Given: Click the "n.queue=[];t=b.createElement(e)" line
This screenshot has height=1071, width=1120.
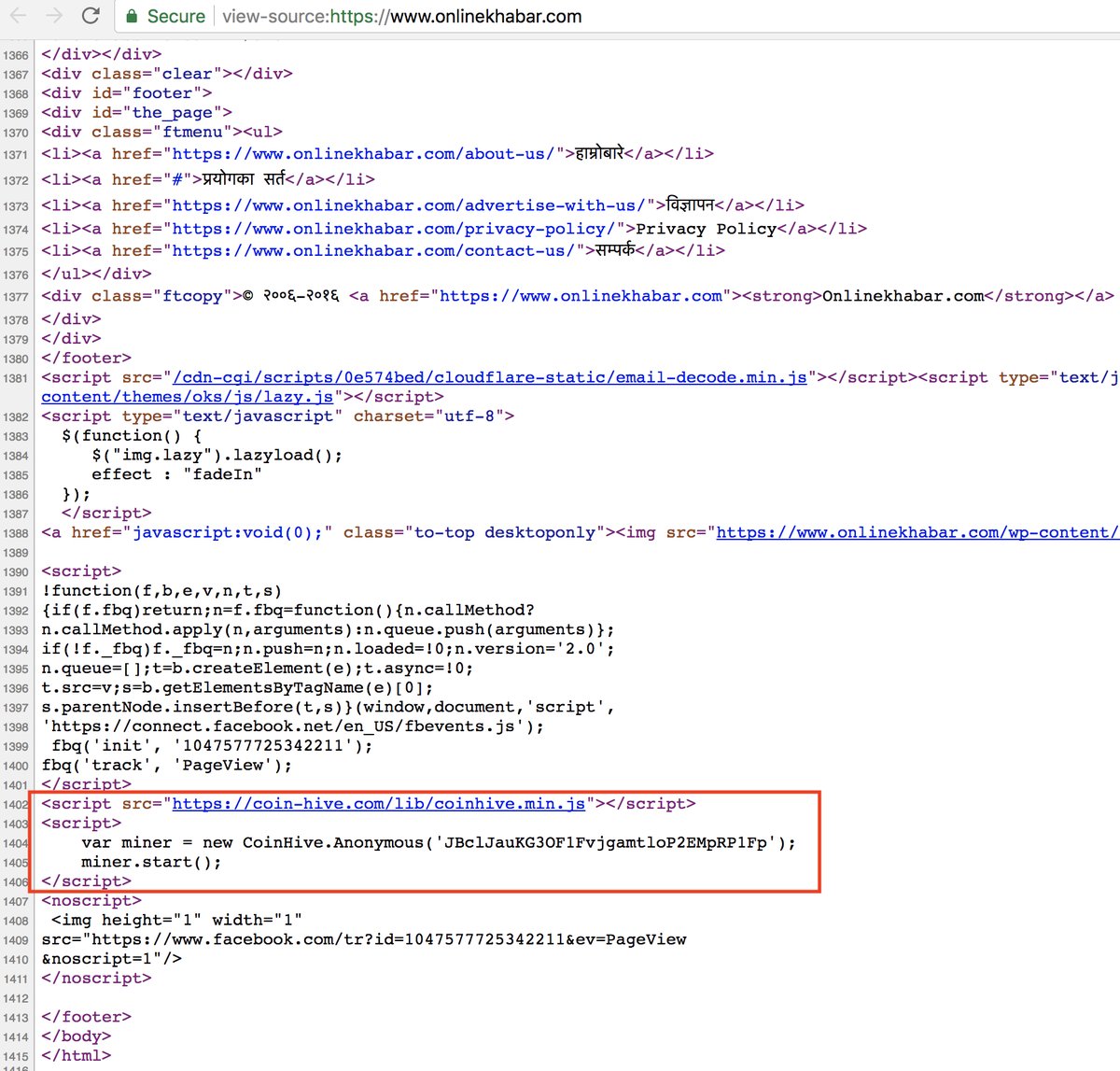Looking at the screenshot, I should pyautogui.click(x=258, y=669).
